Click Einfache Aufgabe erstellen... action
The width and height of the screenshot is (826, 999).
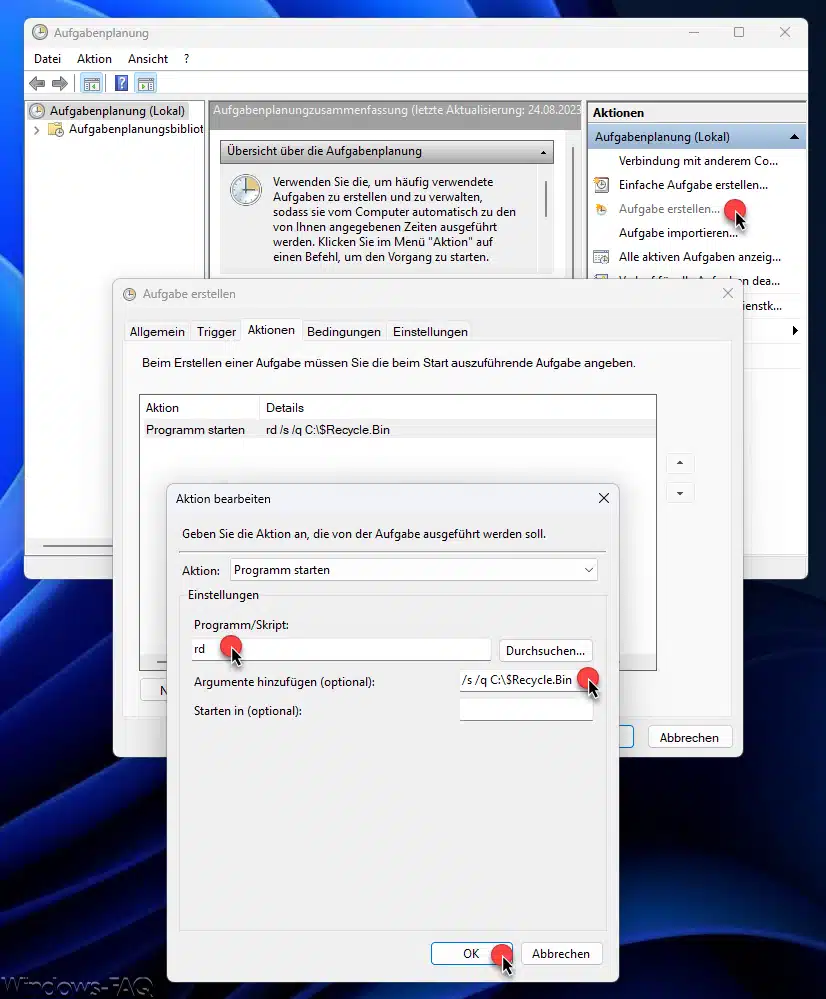click(693, 185)
